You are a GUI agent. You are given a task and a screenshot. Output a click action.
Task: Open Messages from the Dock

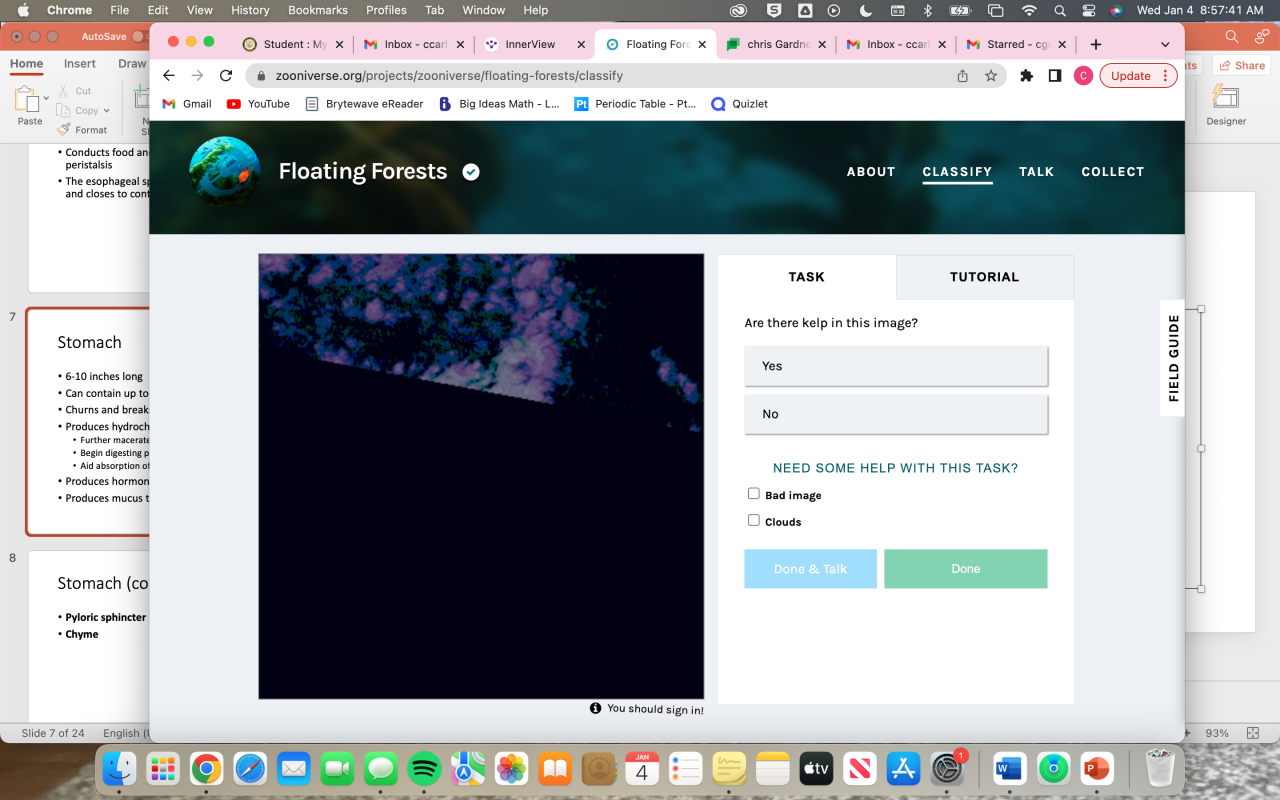pyautogui.click(x=381, y=769)
